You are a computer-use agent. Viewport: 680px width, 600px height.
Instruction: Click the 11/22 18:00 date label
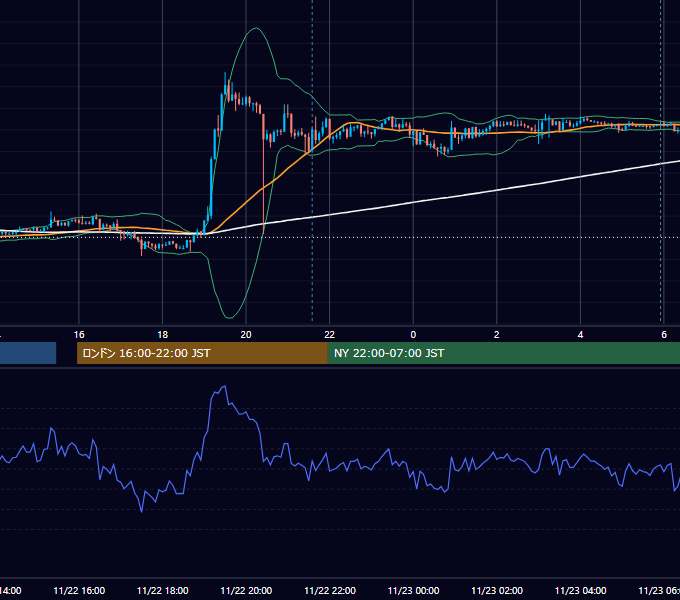[x=163, y=590]
